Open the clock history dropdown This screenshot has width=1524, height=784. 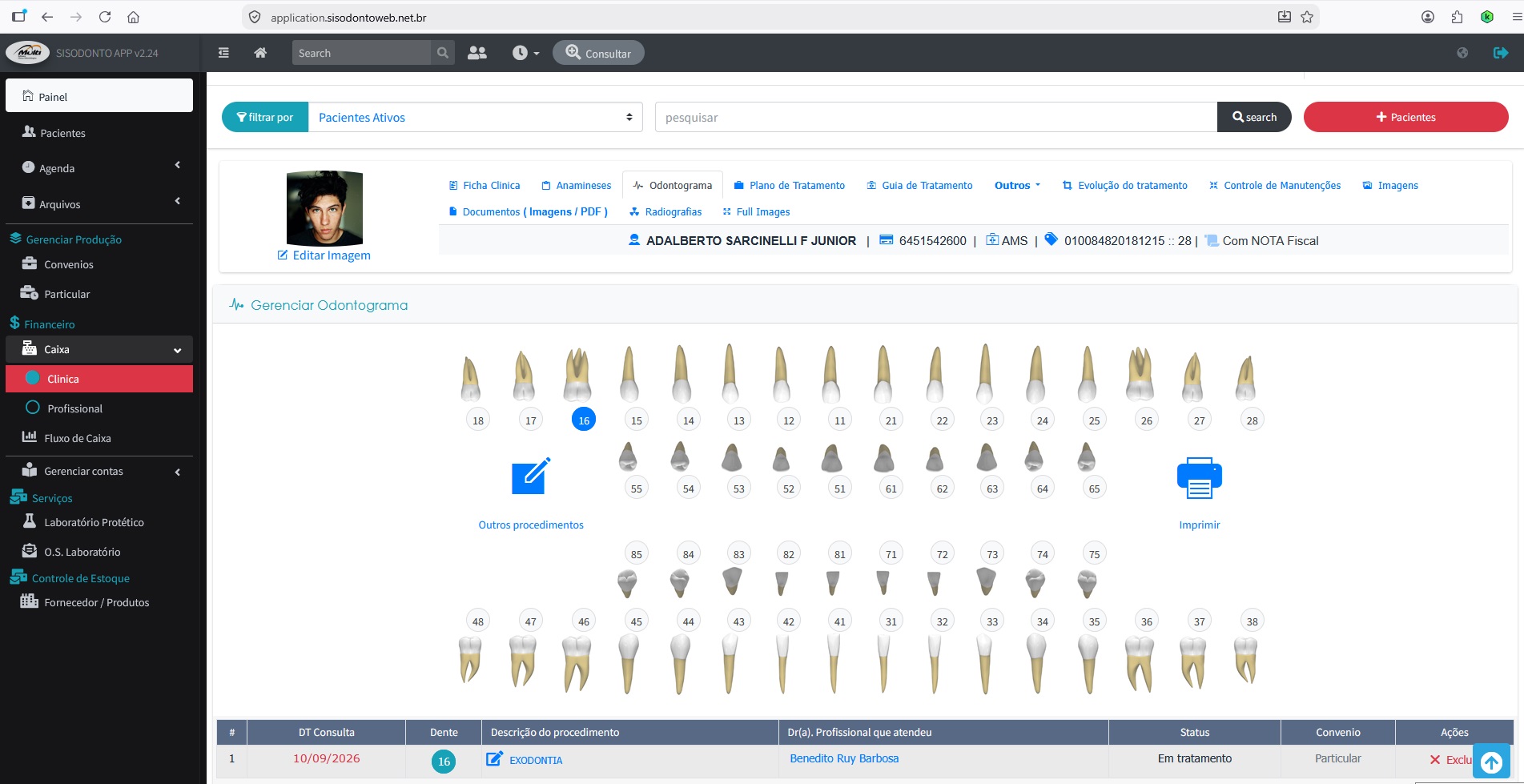click(x=525, y=53)
